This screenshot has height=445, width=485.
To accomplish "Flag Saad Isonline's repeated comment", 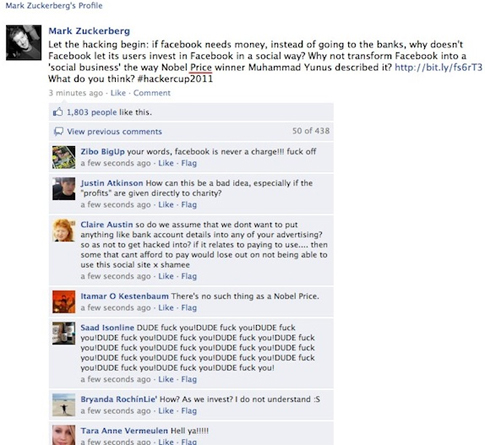I will 189,379.
